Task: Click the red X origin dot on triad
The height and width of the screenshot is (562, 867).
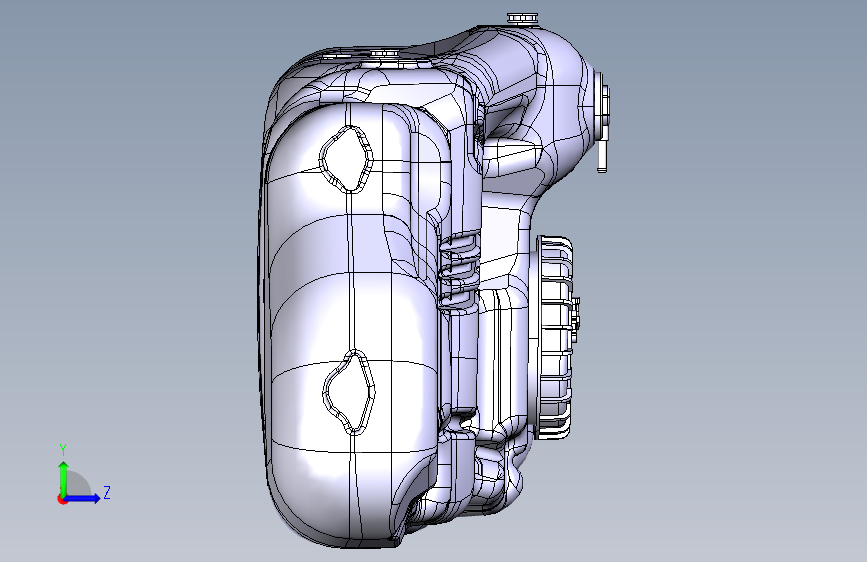Action: click(x=62, y=499)
